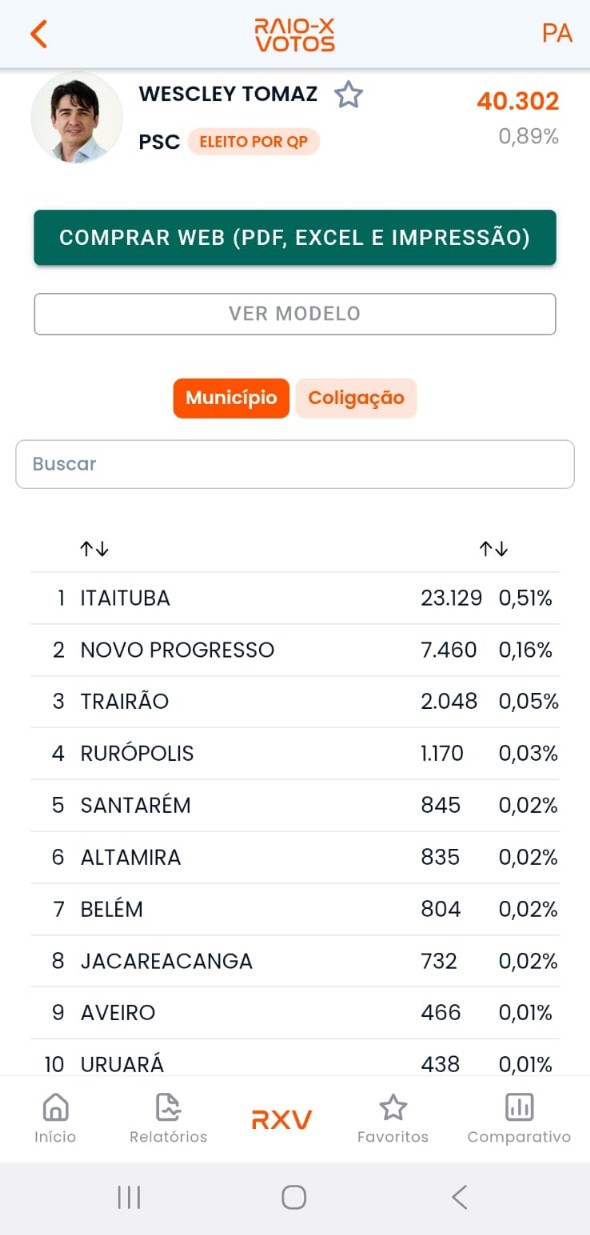Click the Ver Modelo button
The image size is (590, 1235).
(295, 314)
